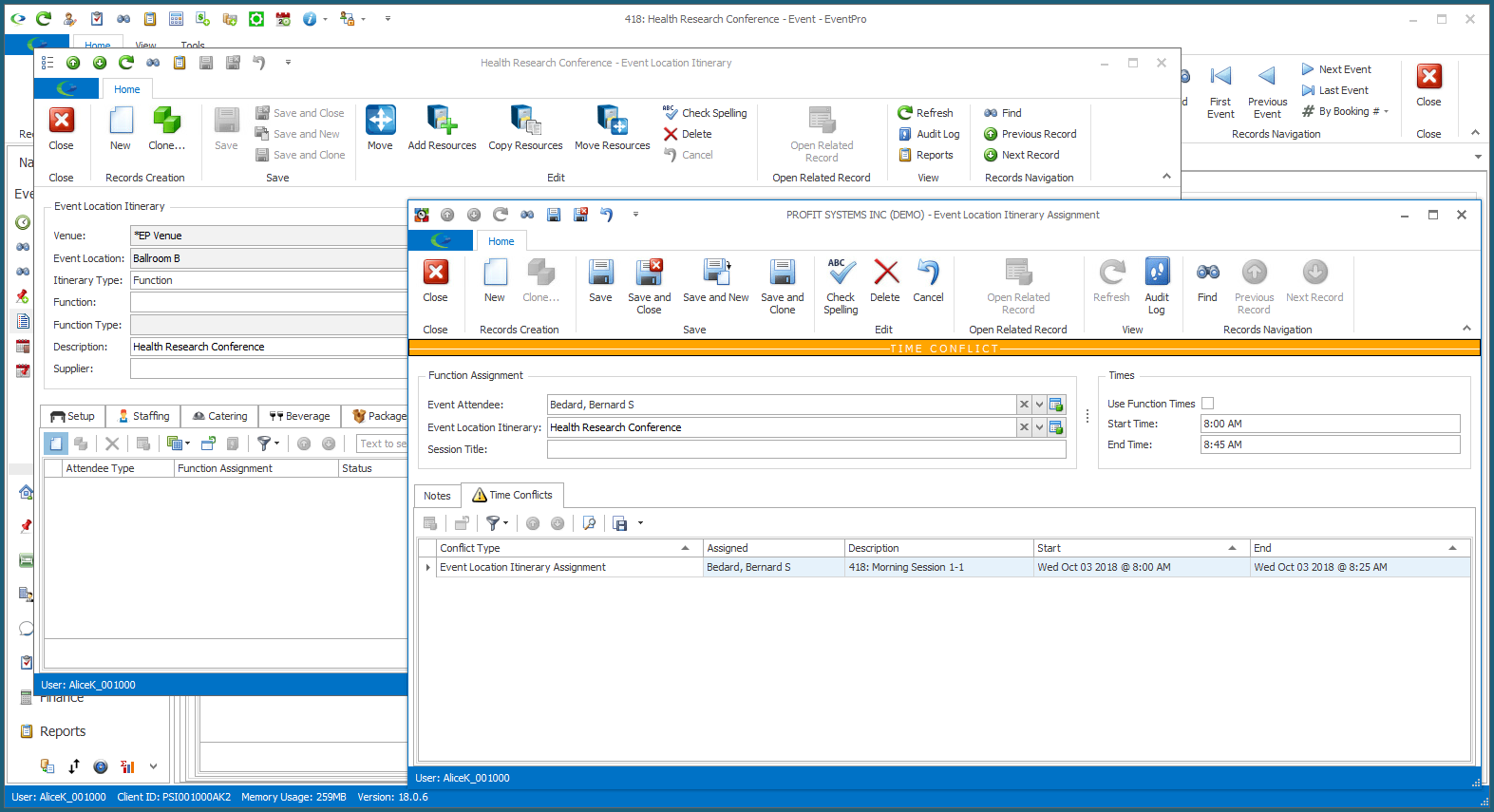
Task: Click Check Spelling in Itinerary window
Action: pyautogui.click(x=705, y=113)
